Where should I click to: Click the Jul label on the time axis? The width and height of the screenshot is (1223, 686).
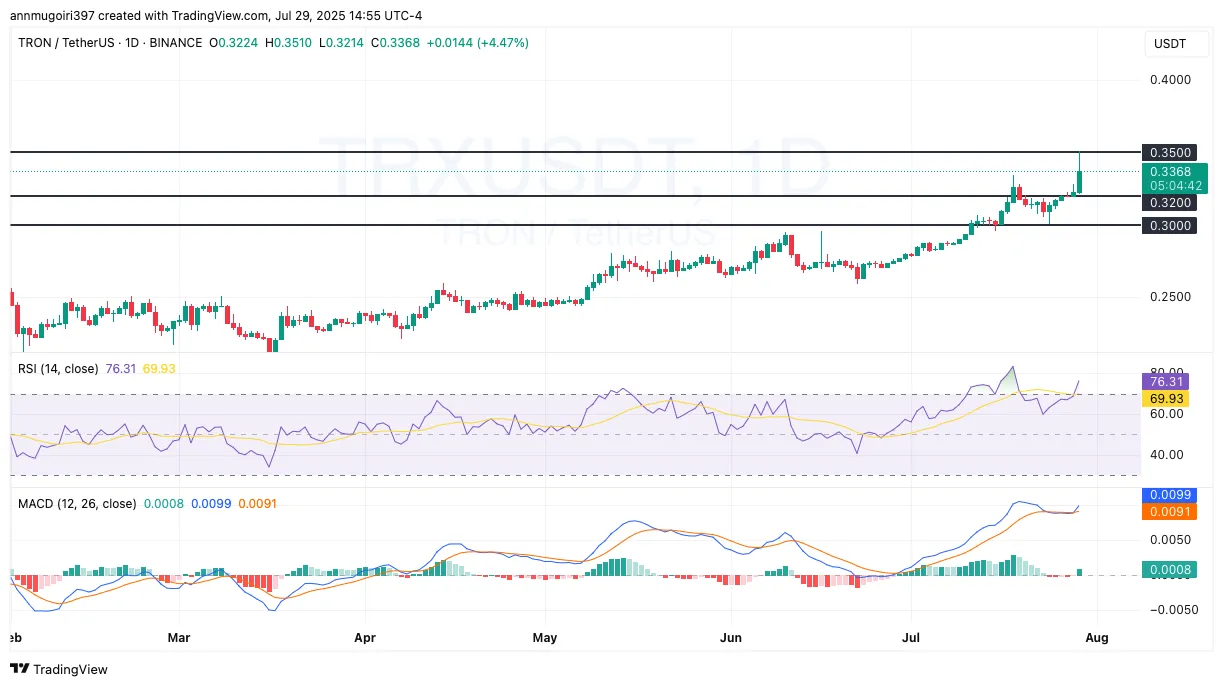point(911,637)
